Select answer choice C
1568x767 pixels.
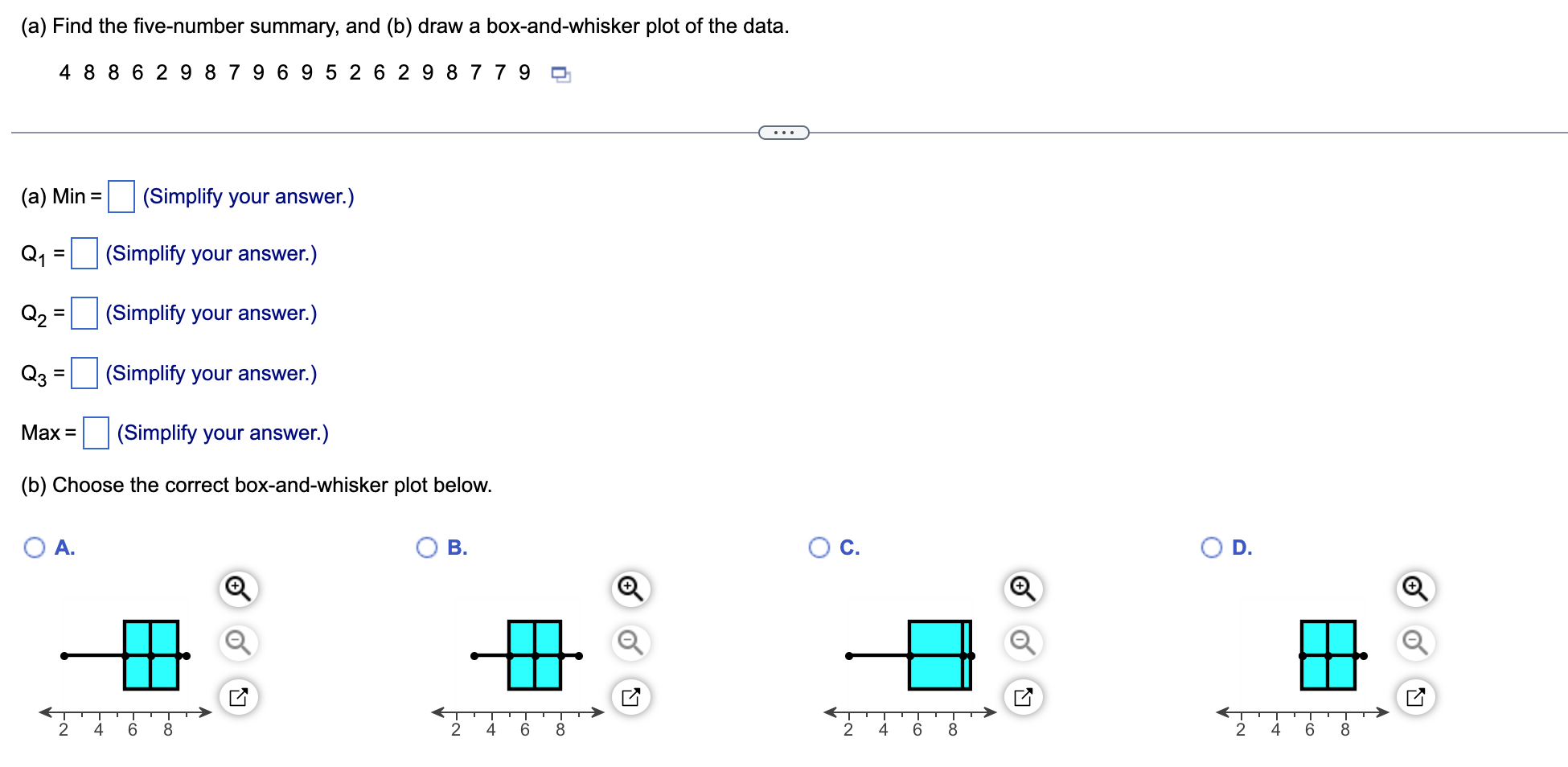point(819,547)
